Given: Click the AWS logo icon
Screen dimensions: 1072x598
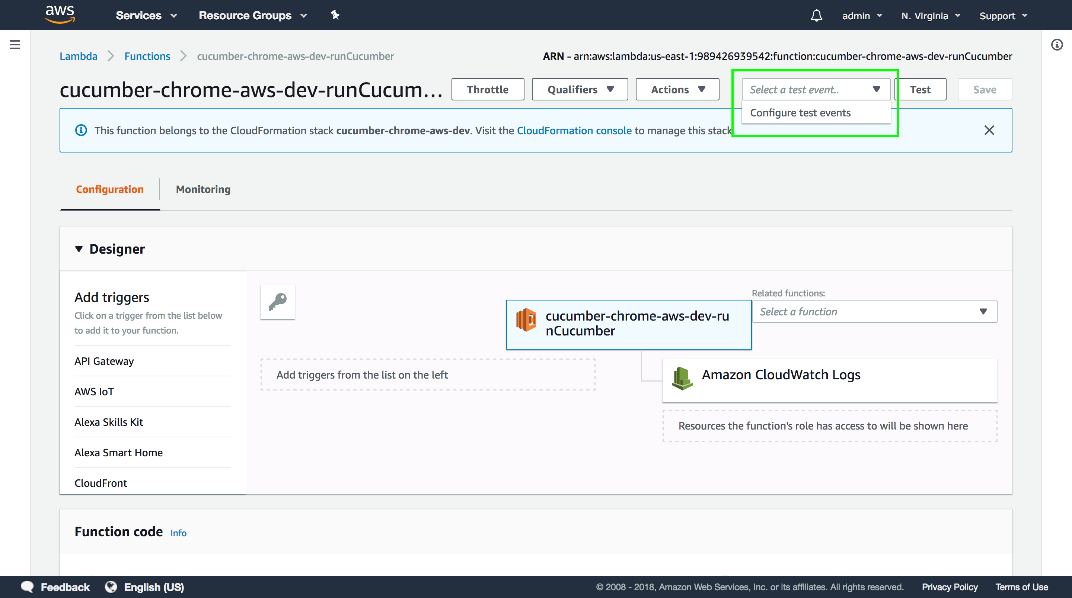Looking at the screenshot, I should tap(59, 15).
